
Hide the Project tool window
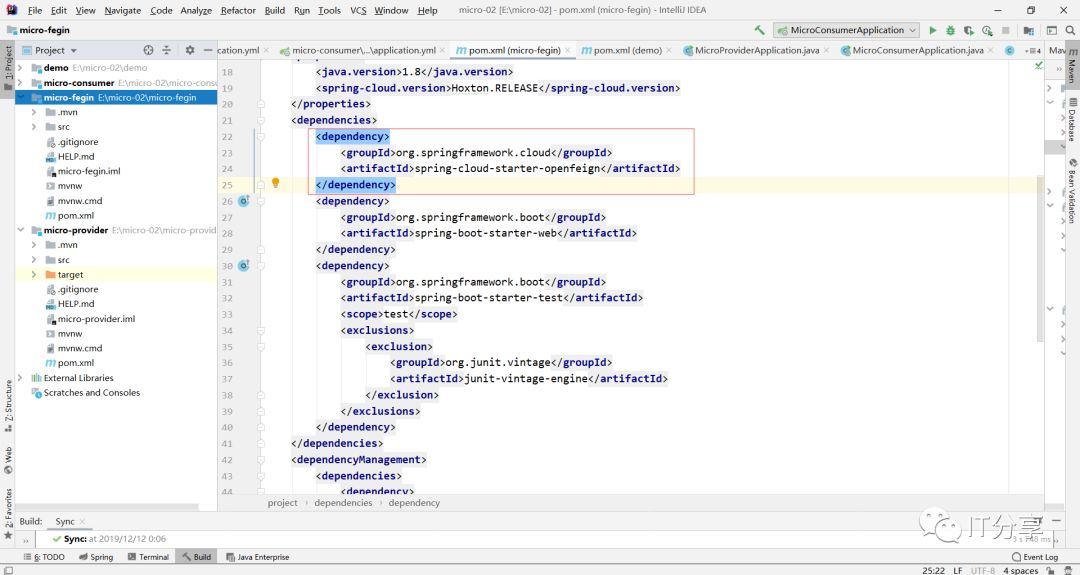(x=207, y=50)
